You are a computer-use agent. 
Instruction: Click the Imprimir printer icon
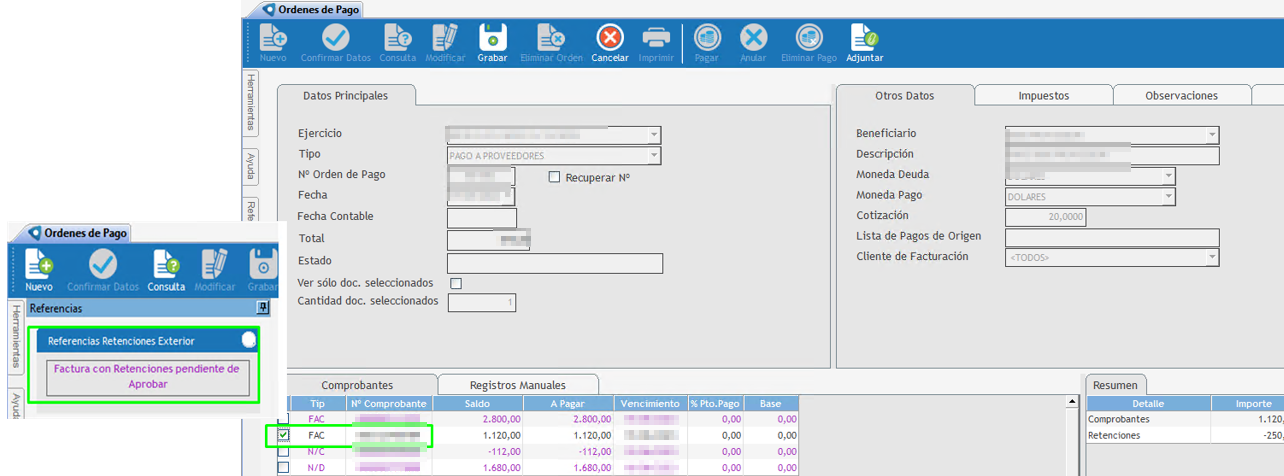pos(656,38)
